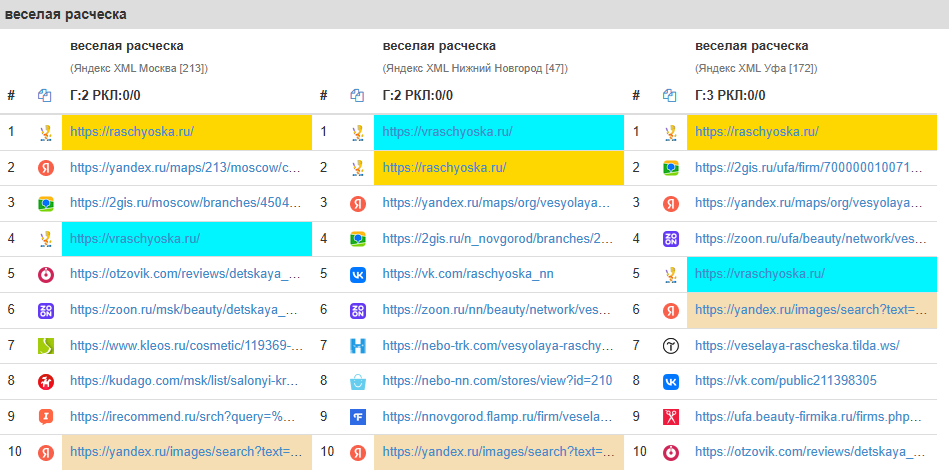
Task: Open the yandex.ru/images/search link in the Москва list
Action: tap(185, 452)
